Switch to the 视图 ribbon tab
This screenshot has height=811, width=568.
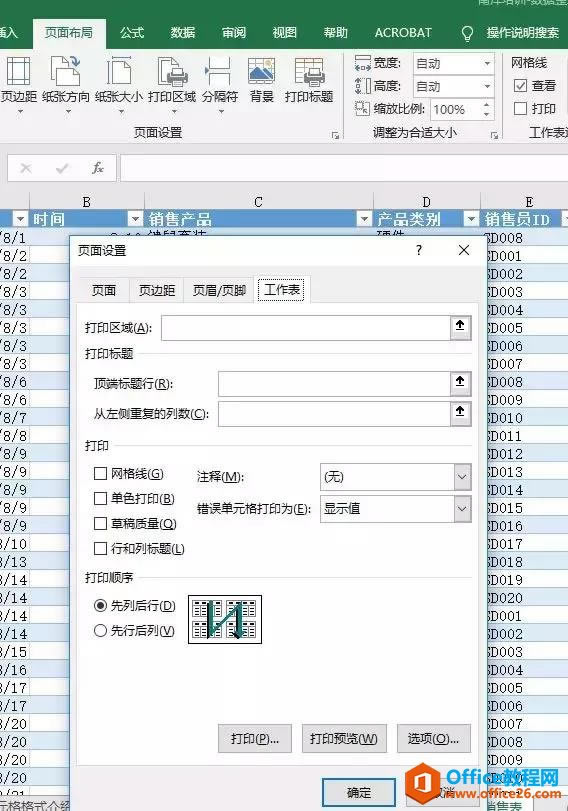[x=285, y=33]
